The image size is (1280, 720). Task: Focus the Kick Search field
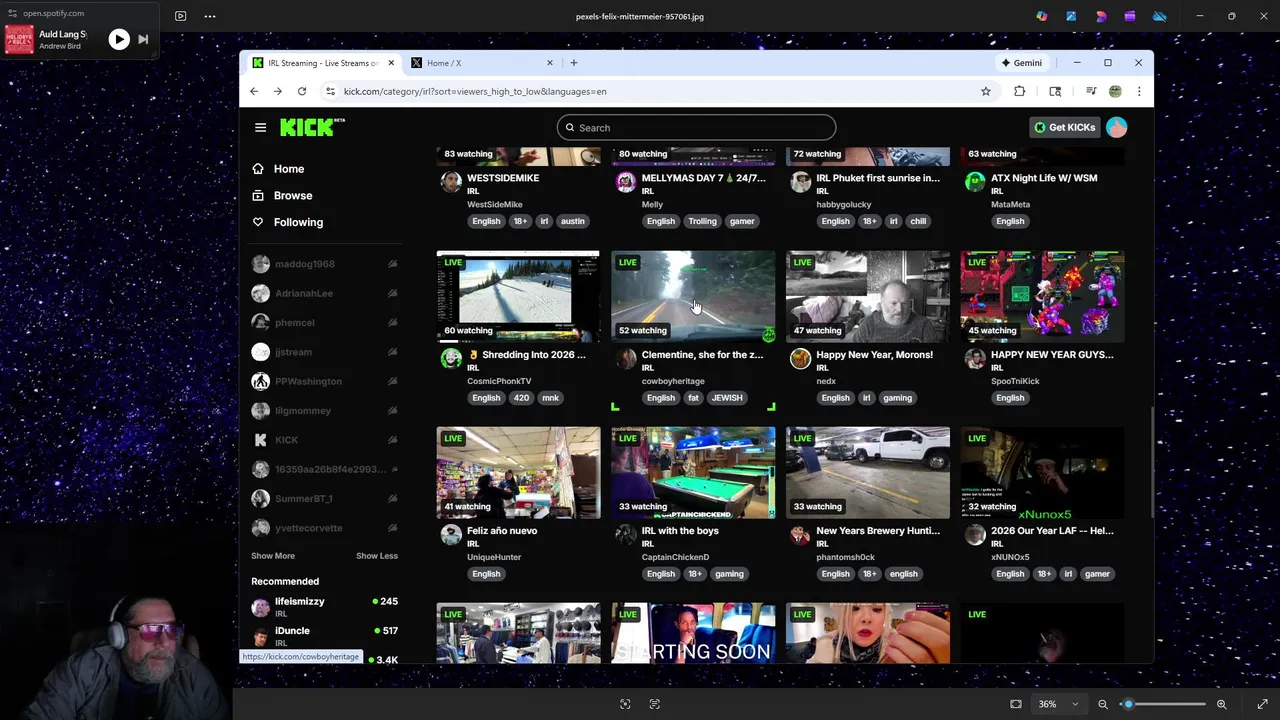[696, 128]
